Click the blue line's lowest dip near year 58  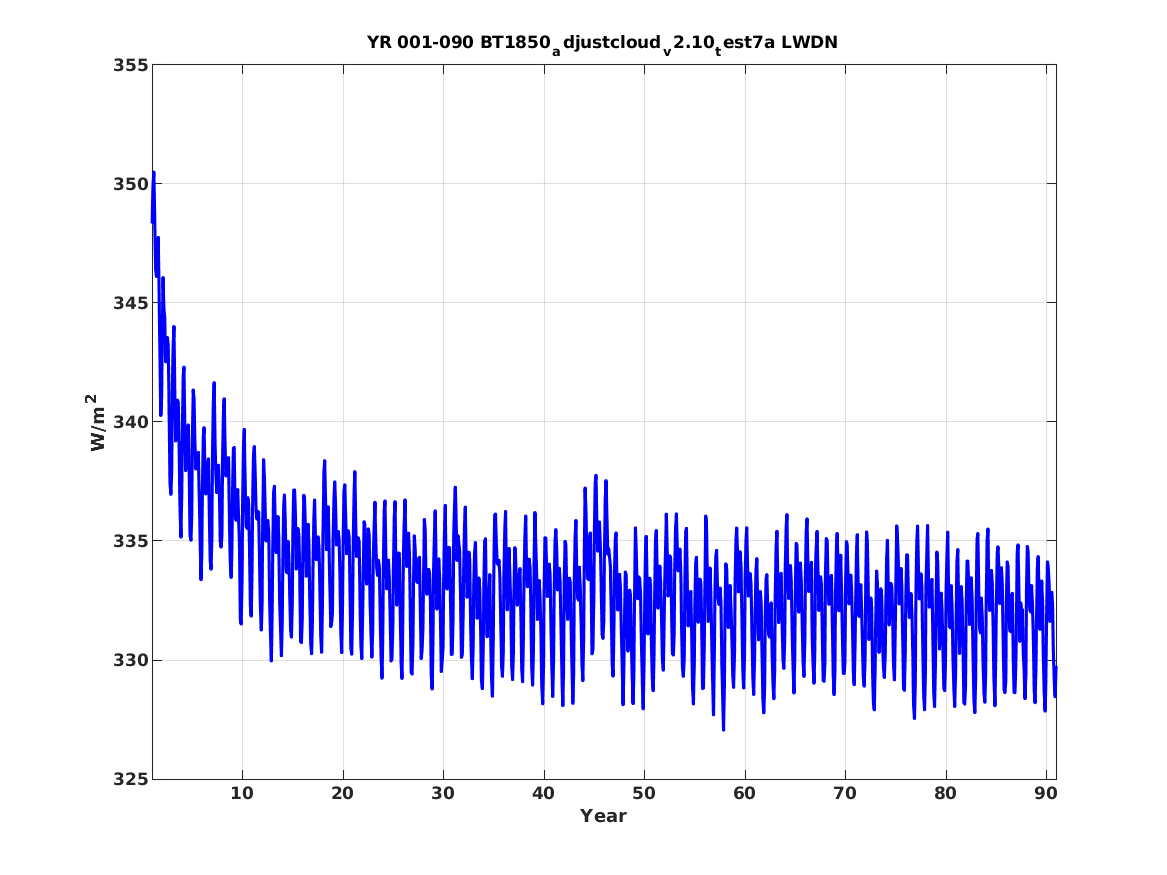pyautogui.click(x=723, y=729)
